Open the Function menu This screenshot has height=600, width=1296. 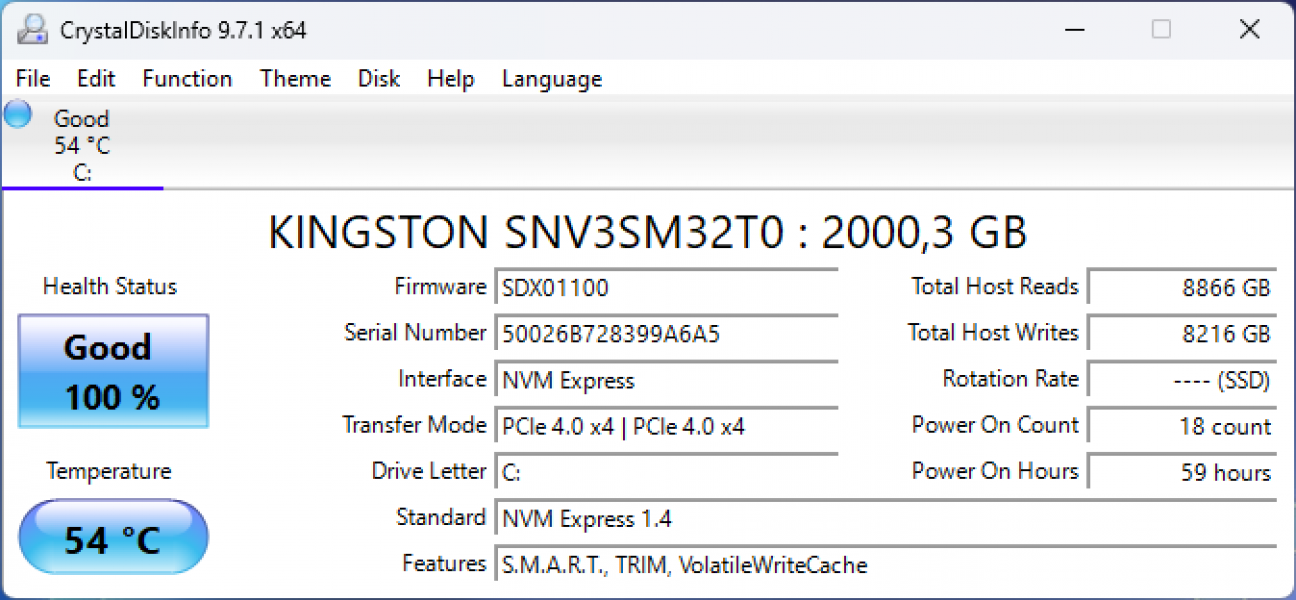click(x=187, y=79)
